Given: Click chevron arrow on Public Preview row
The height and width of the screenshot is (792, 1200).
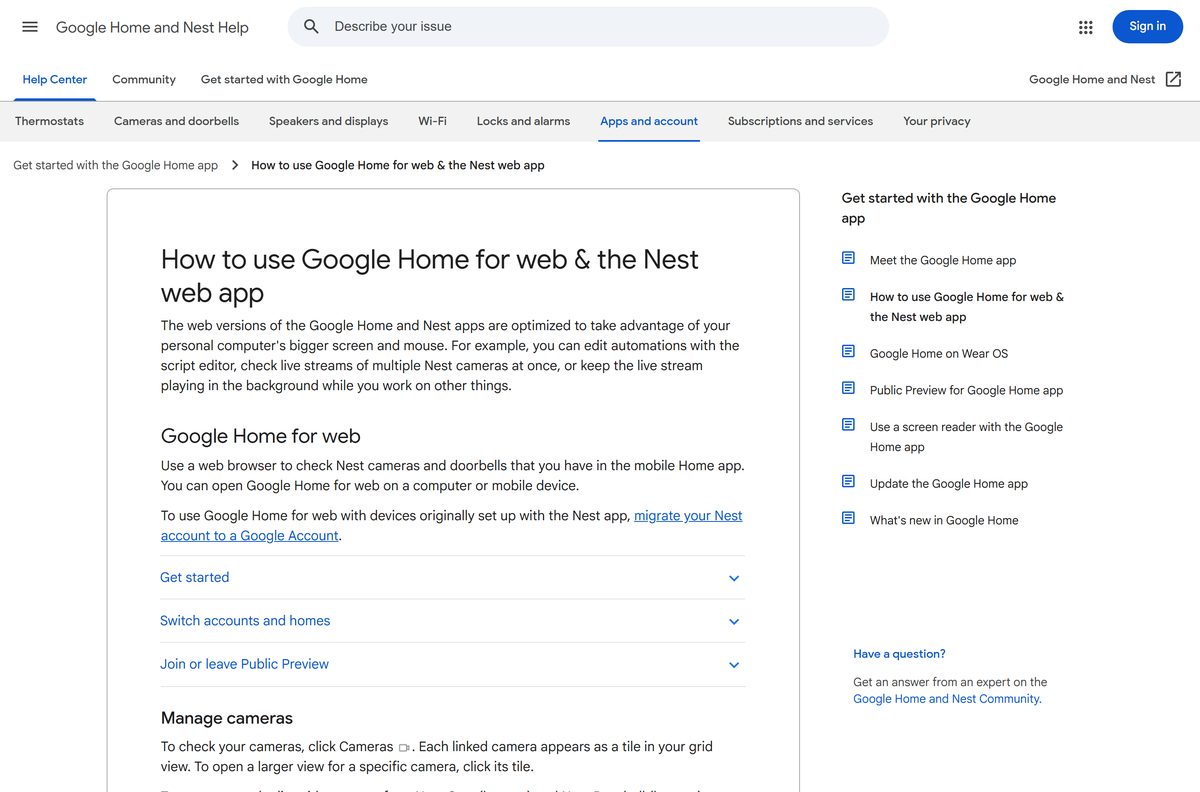Looking at the screenshot, I should pos(734,665).
